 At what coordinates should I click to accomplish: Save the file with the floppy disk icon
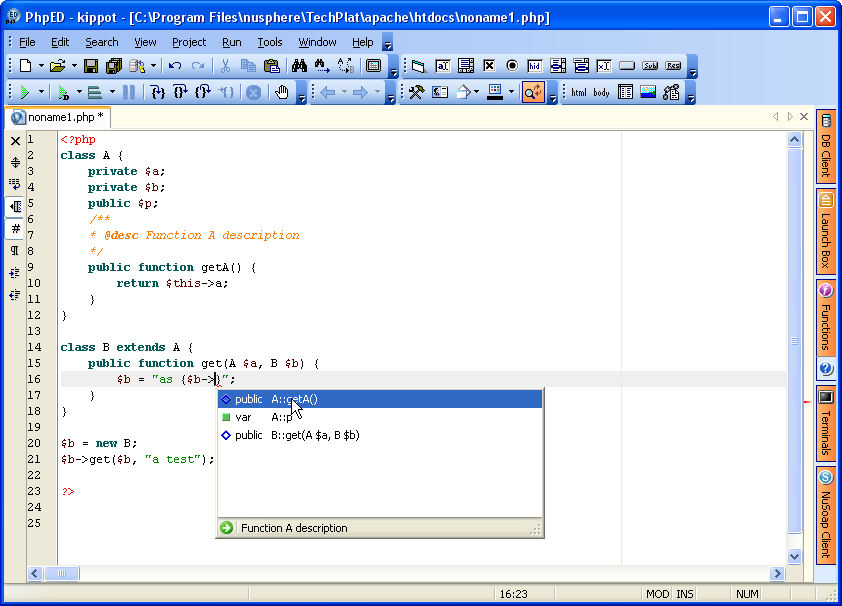[x=91, y=66]
